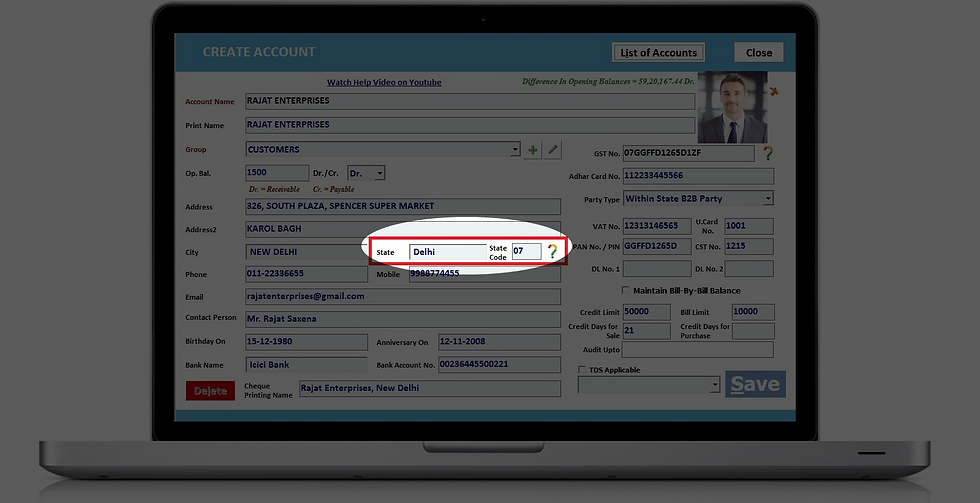The width and height of the screenshot is (980, 503).
Task: Click the Adhar Card No. field
Action: [698, 176]
